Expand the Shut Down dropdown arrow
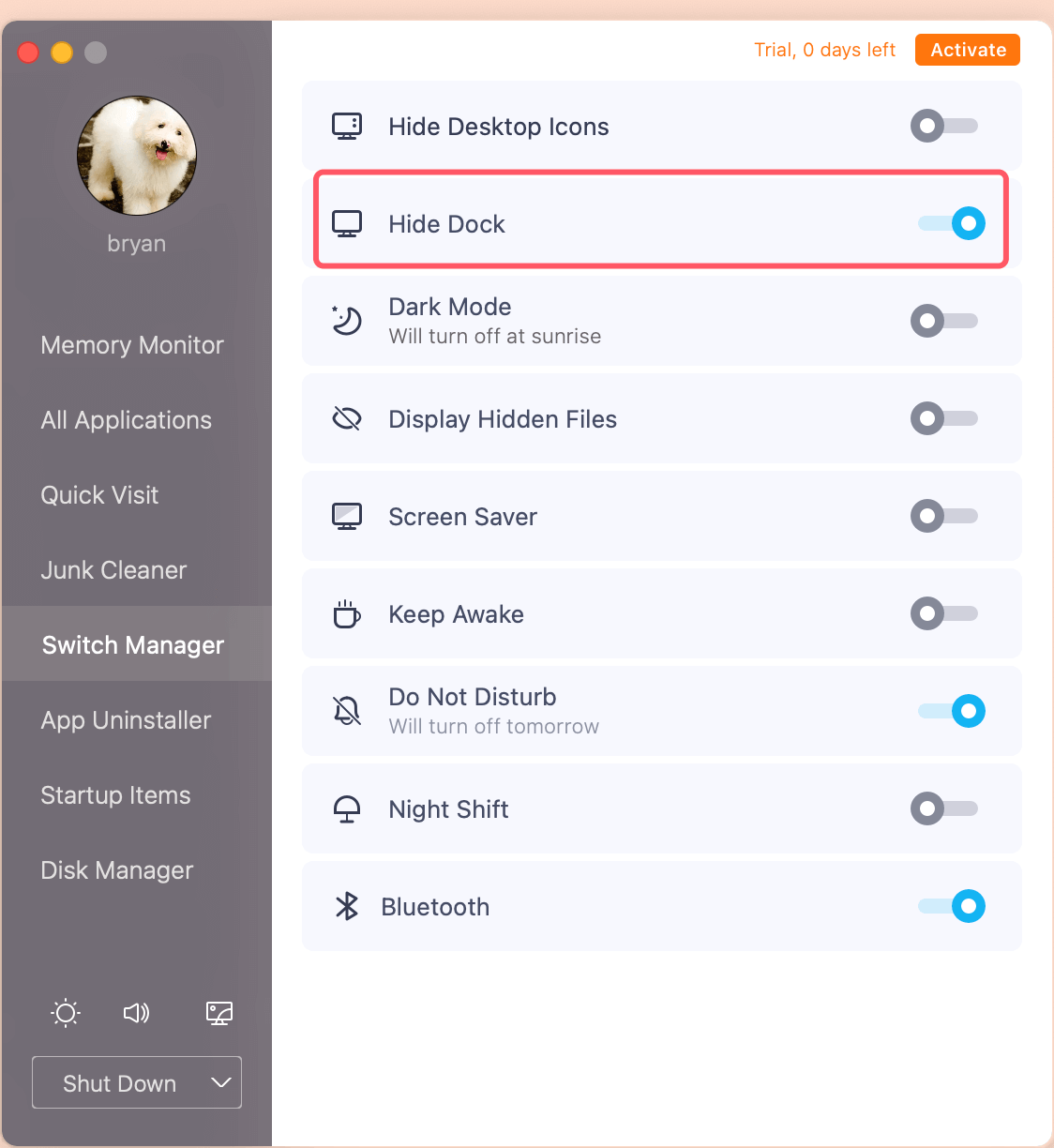 click(x=221, y=1082)
